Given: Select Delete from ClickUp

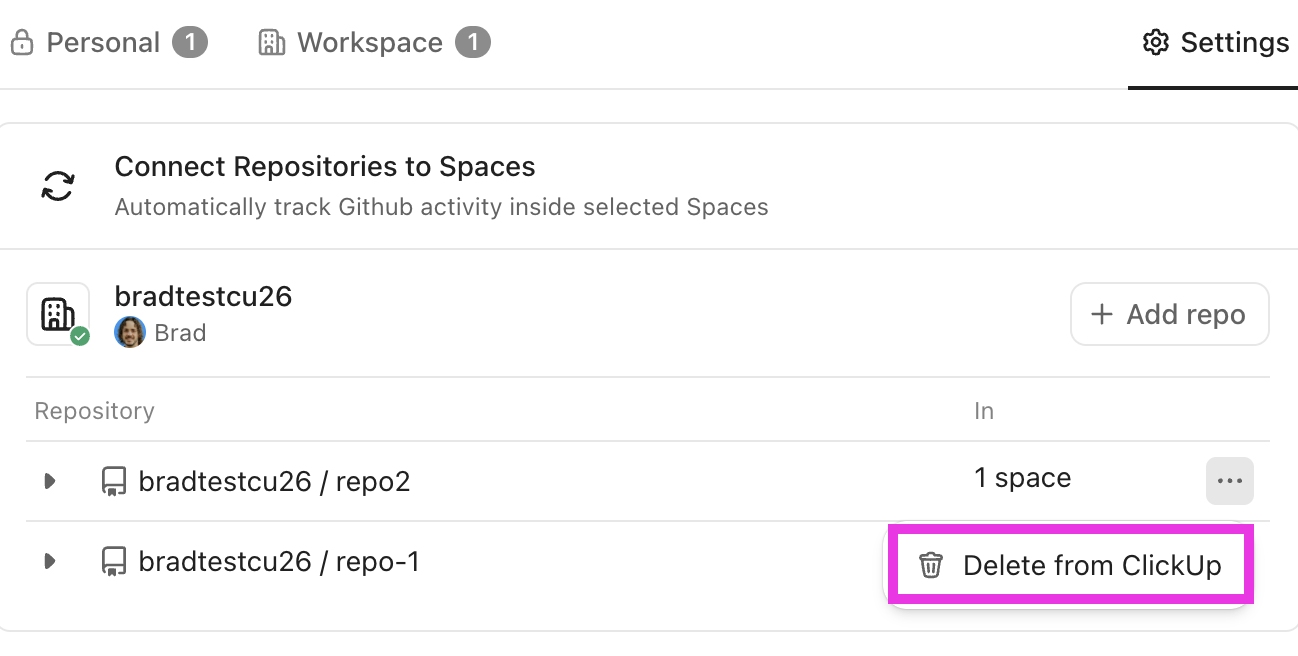Looking at the screenshot, I should [x=1093, y=565].
